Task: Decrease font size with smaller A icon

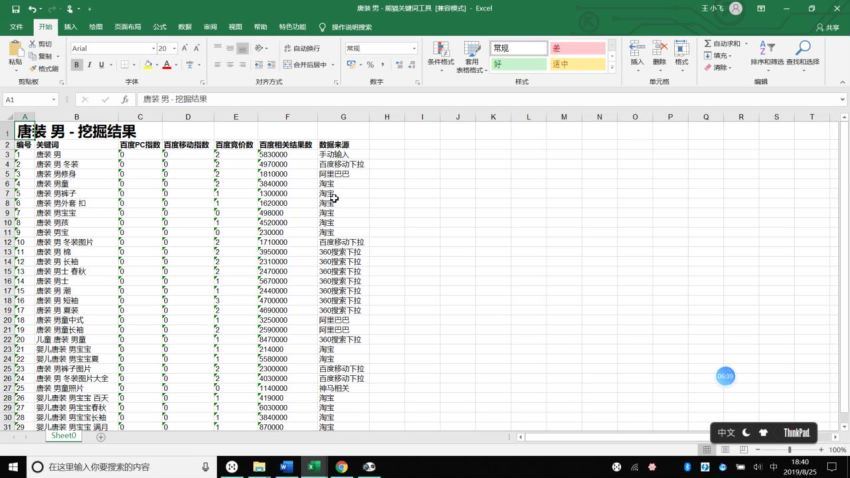Action: [x=196, y=48]
